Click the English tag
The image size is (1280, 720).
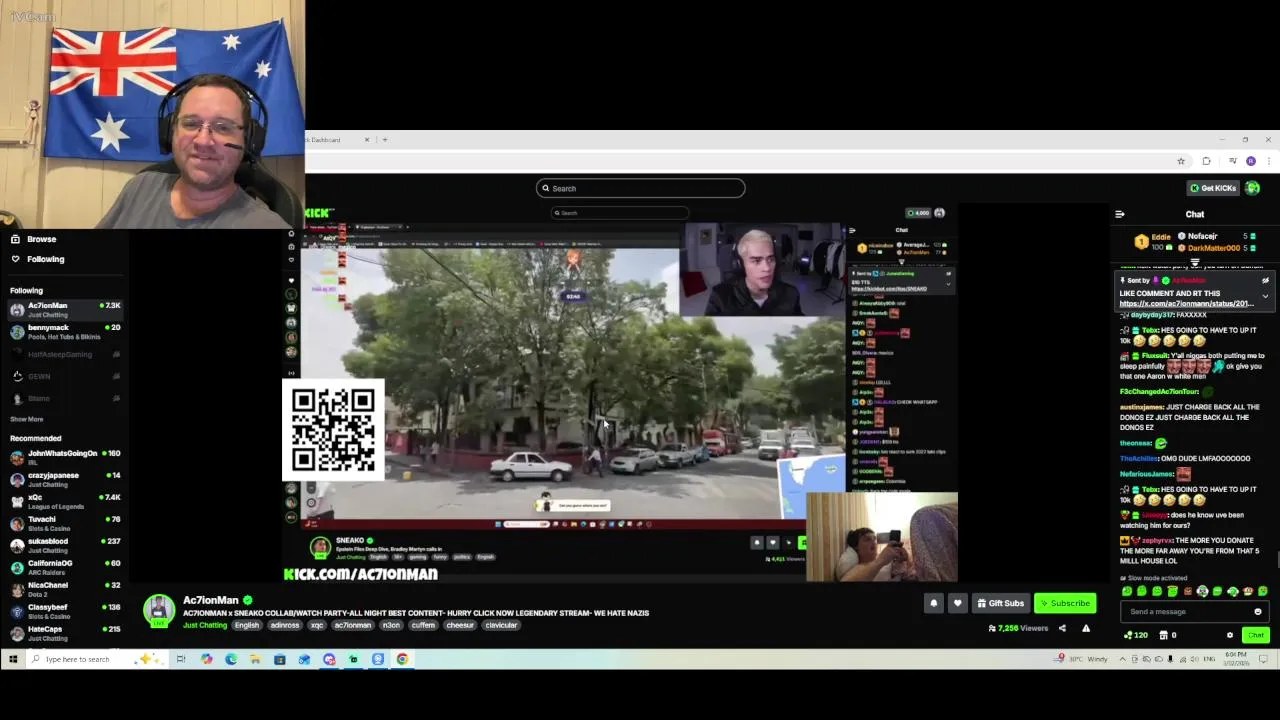(x=247, y=625)
